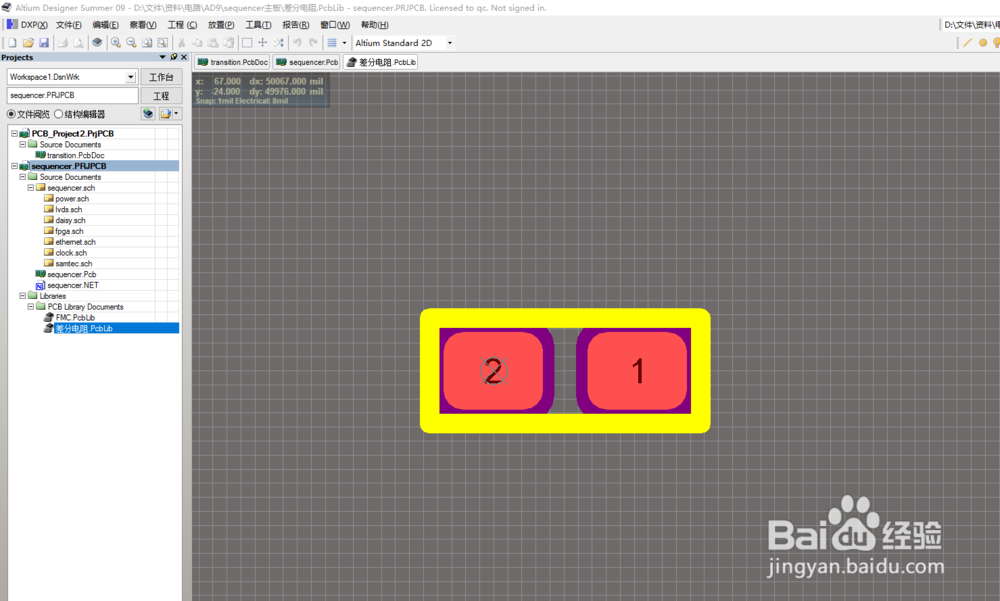Select the Place Line tool on right toolbar
This screenshot has height=601, width=1000.
tap(967, 43)
